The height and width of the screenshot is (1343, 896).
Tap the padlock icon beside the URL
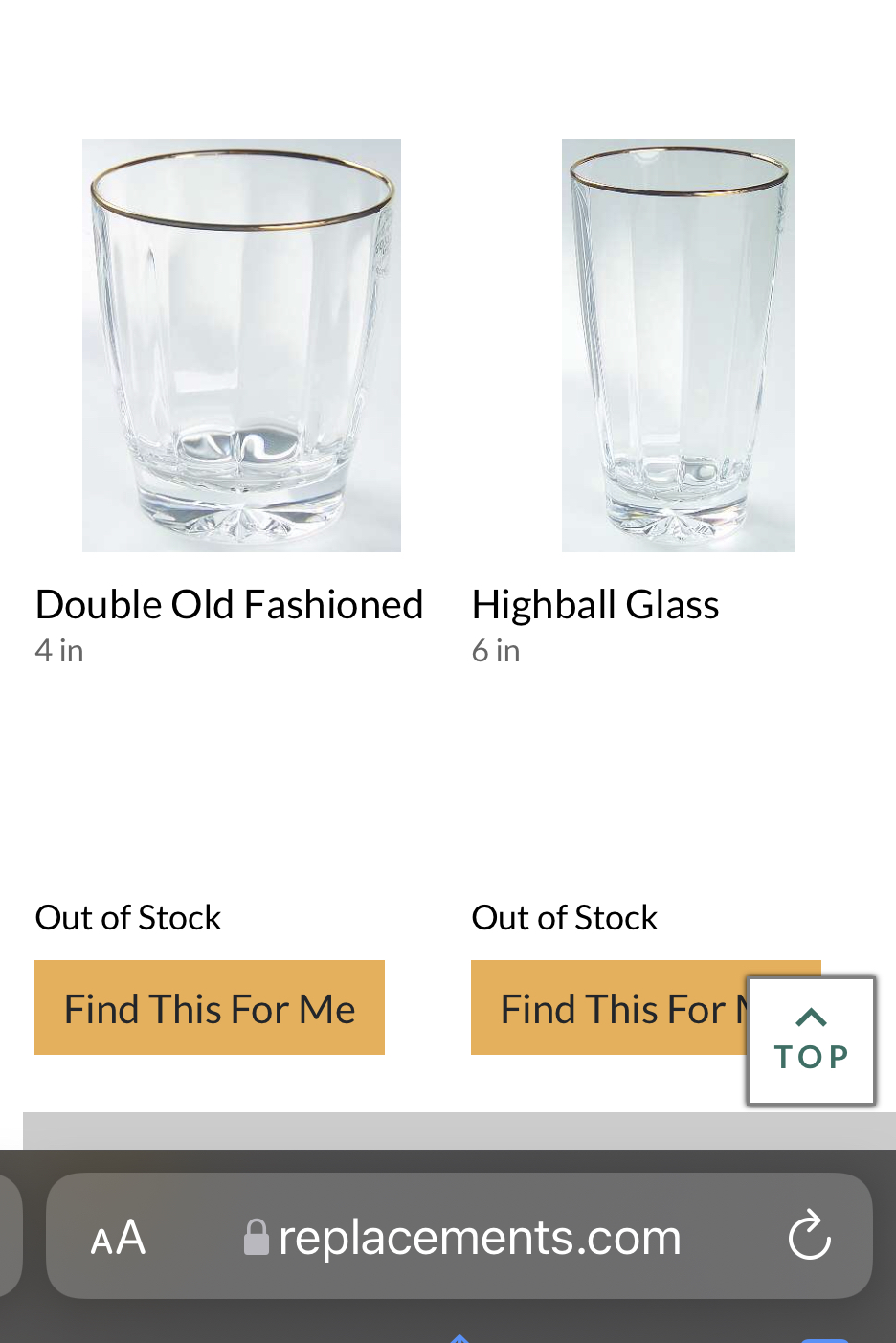tap(256, 1237)
